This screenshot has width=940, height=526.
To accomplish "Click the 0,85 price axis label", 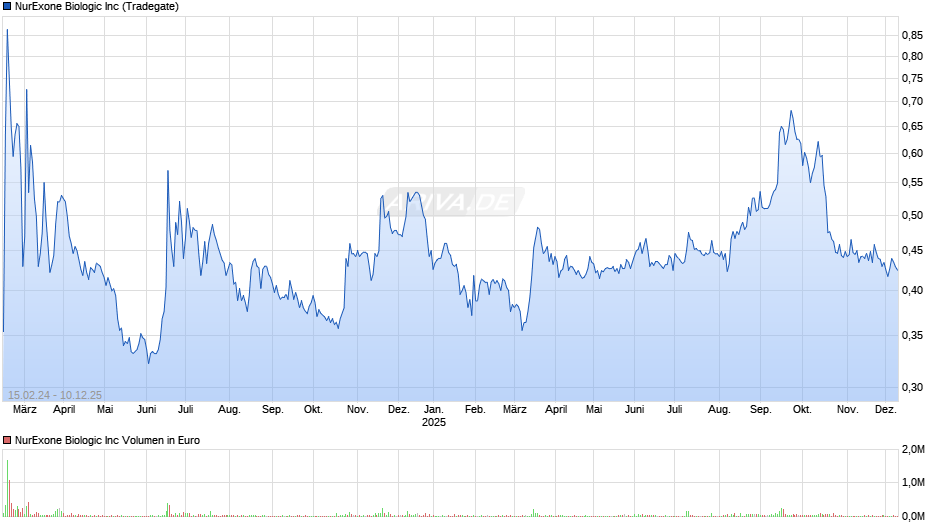I will (912, 35).
